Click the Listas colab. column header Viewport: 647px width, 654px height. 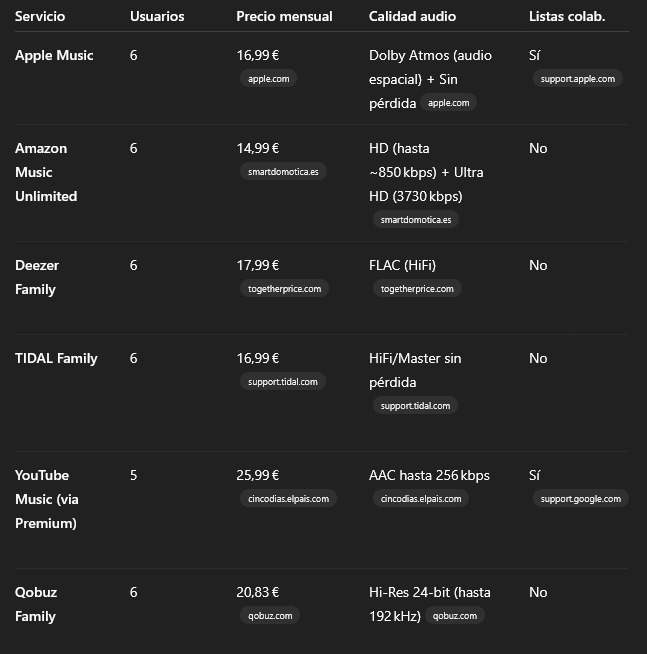(566, 16)
